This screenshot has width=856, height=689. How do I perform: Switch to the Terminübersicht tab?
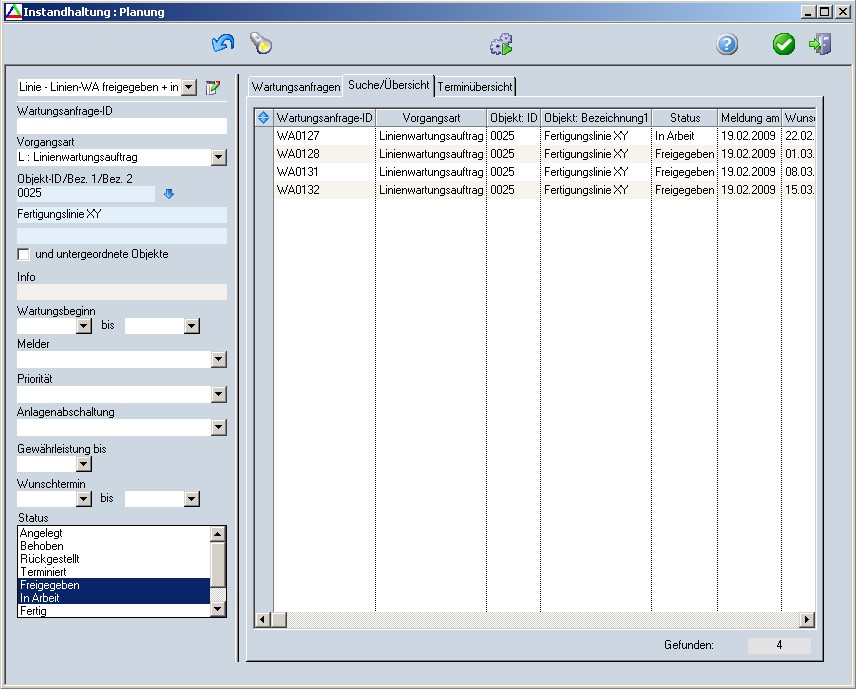pyautogui.click(x=475, y=87)
